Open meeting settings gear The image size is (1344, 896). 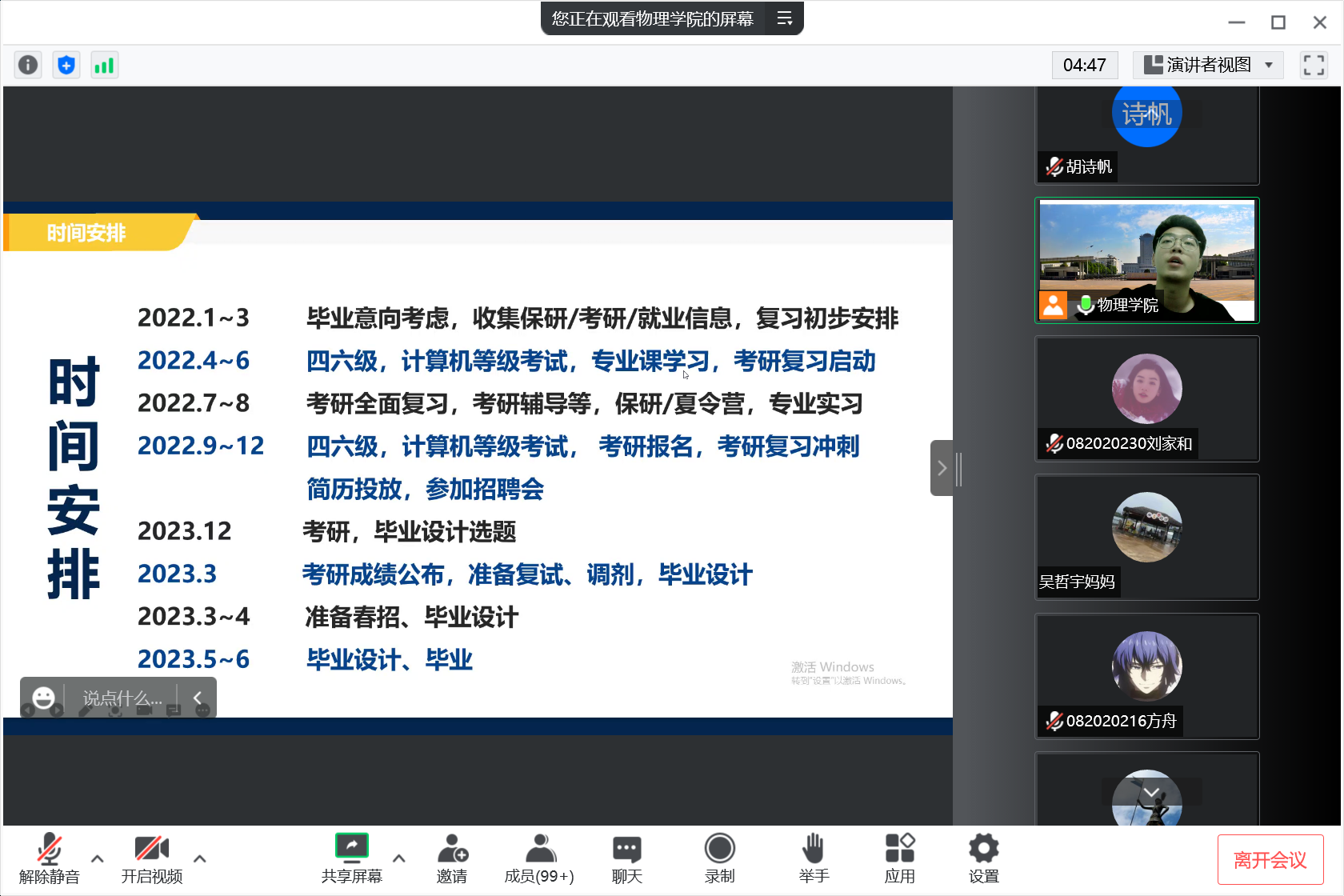click(x=983, y=858)
